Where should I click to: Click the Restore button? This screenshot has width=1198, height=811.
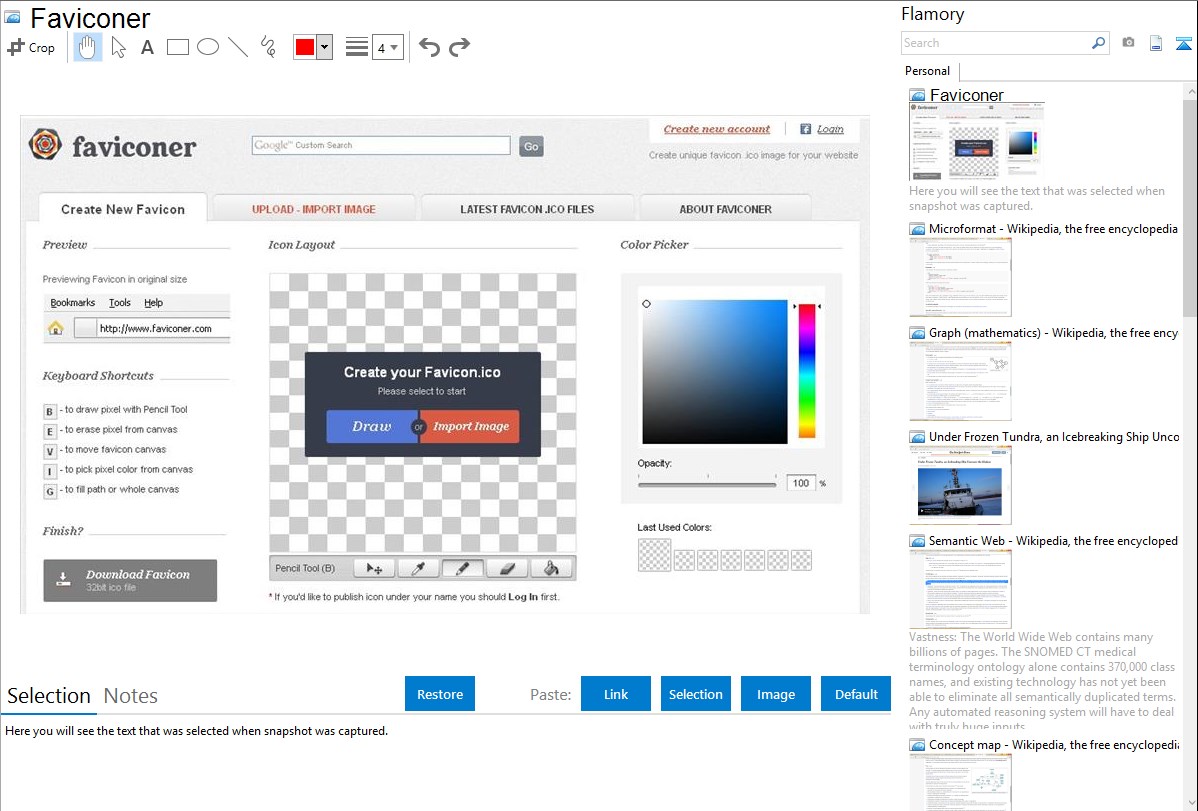pos(440,694)
